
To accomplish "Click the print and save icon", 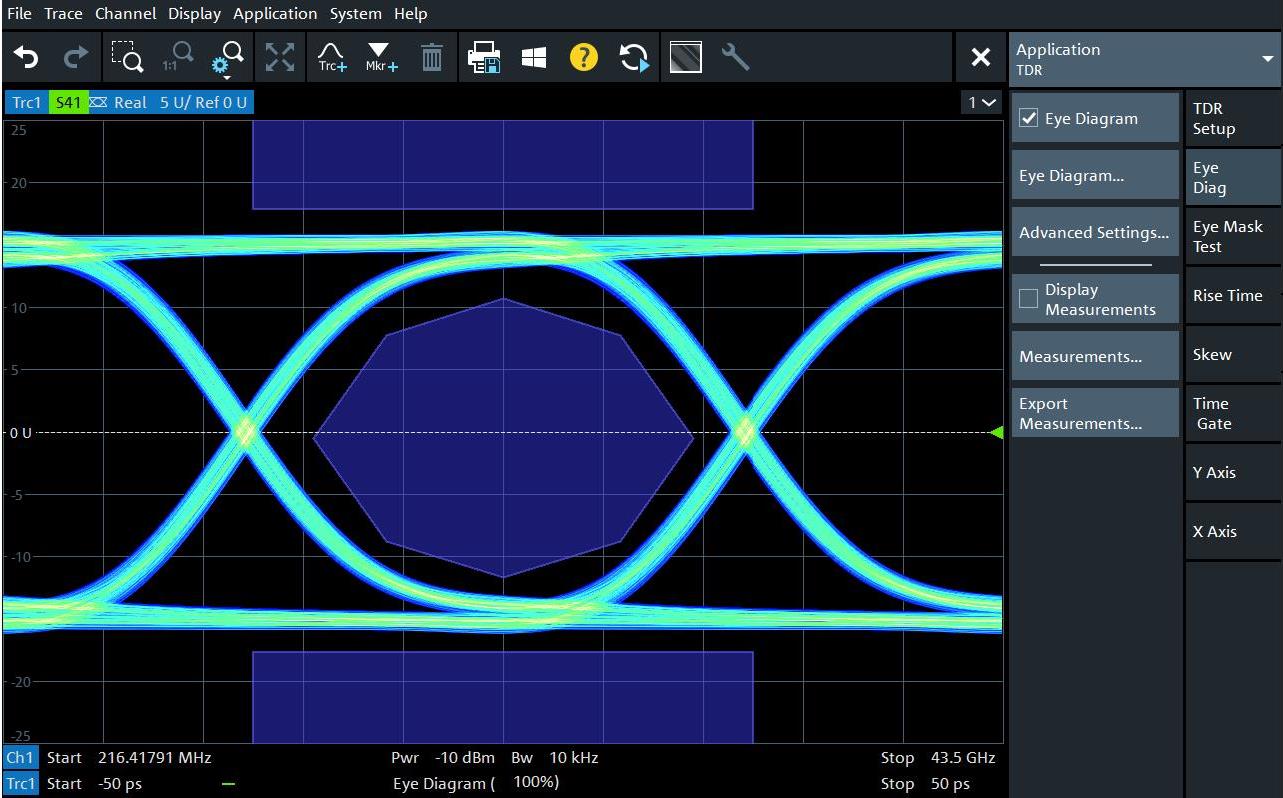I will click(x=485, y=58).
